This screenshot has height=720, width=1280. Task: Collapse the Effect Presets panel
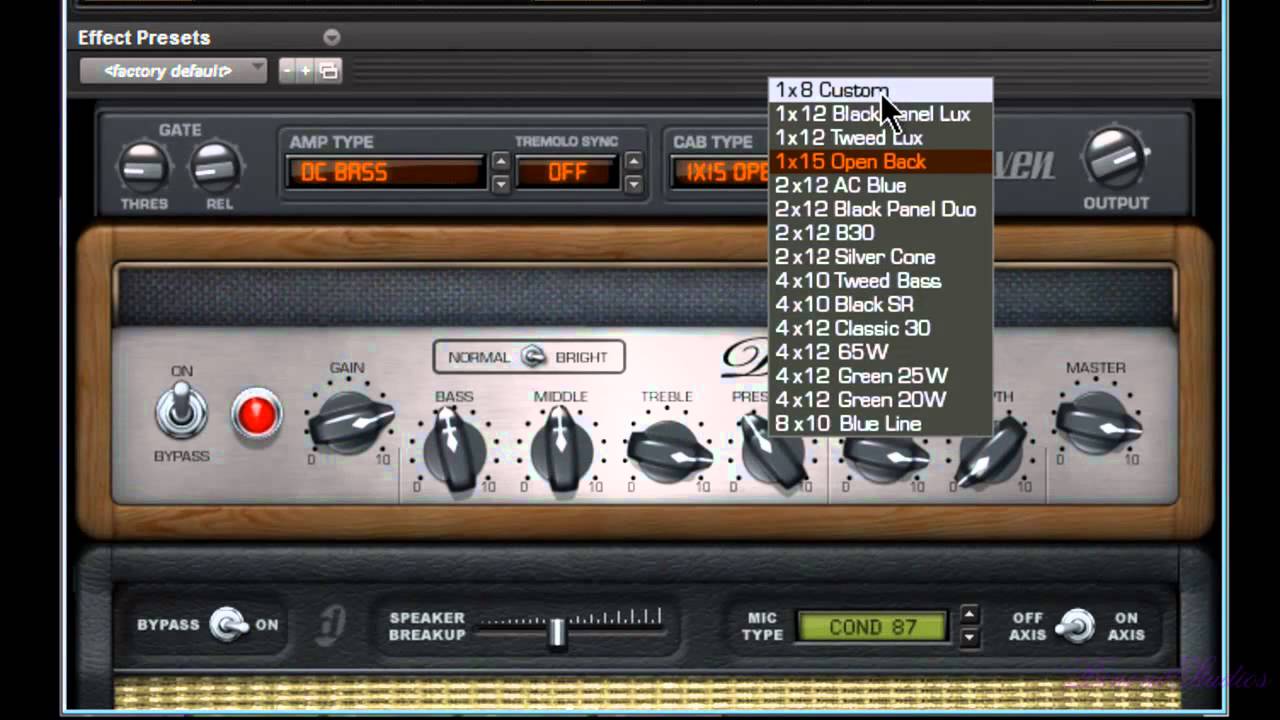(x=331, y=37)
